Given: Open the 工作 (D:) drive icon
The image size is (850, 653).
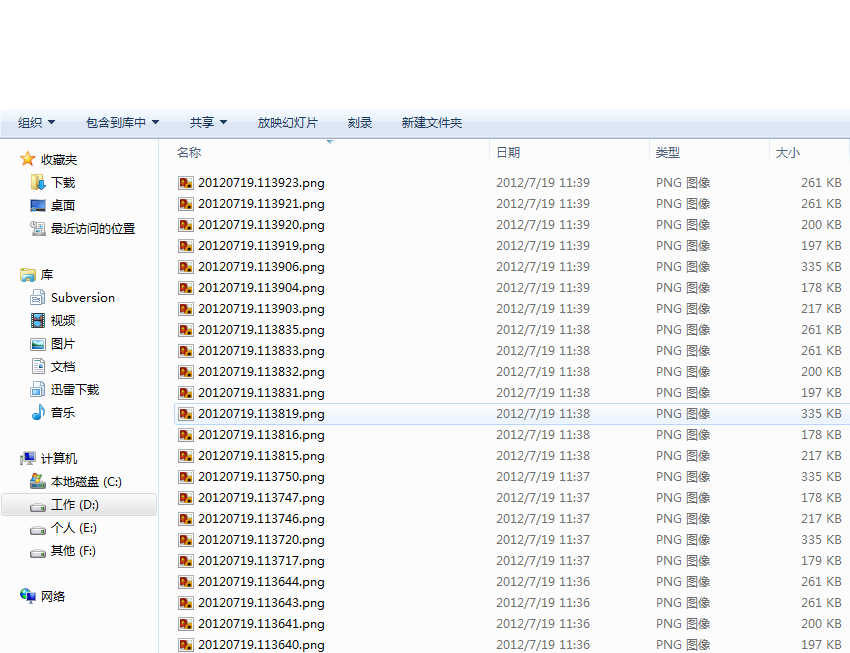Looking at the screenshot, I should 38,507.
